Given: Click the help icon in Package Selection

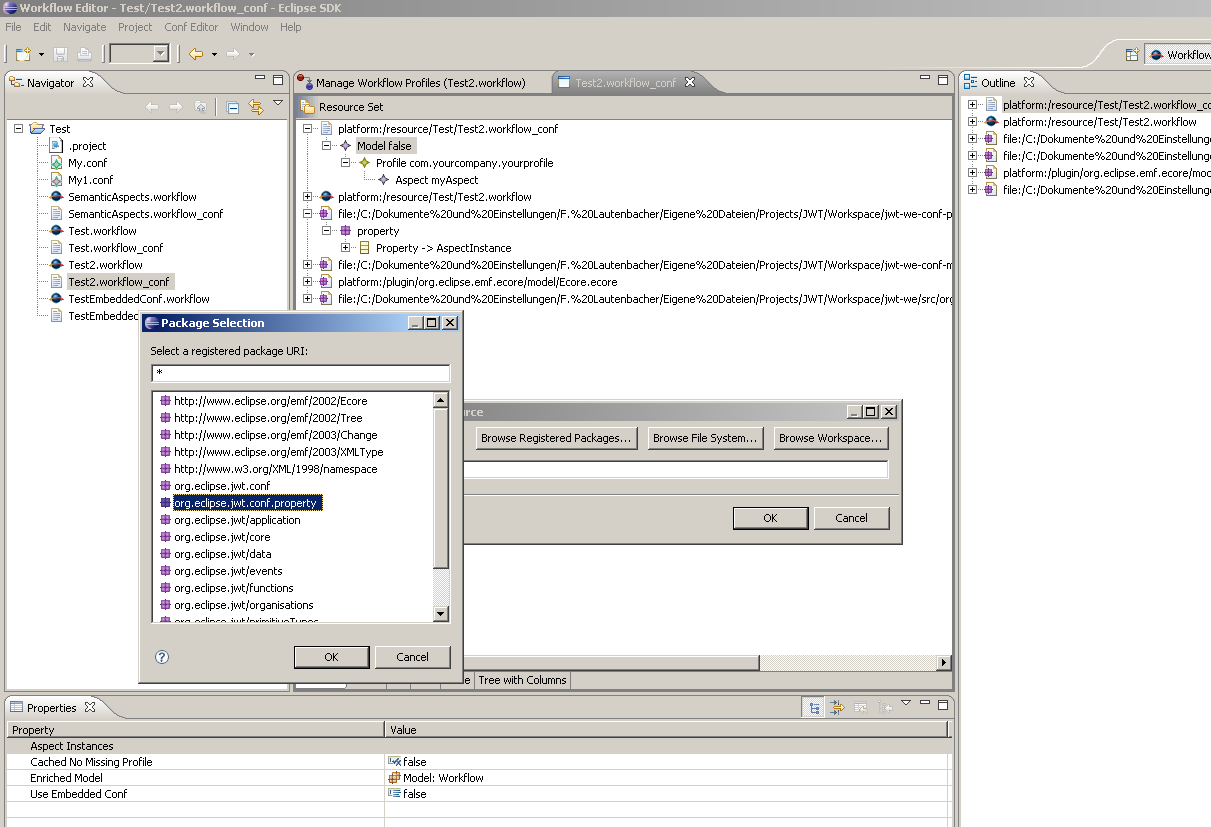Looking at the screenshot, I should pyautogui.click(x=163, y=657).
